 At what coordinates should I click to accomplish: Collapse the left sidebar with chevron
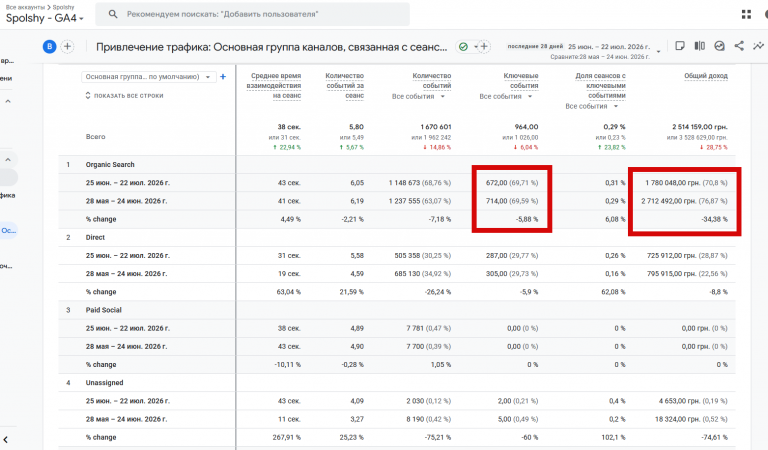click(x=5, y=440)
